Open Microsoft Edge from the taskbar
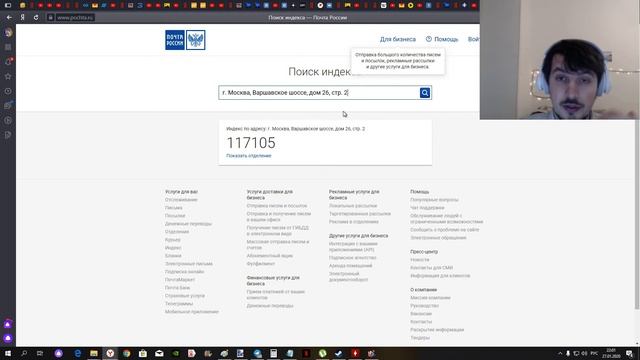 pos(78,353)
